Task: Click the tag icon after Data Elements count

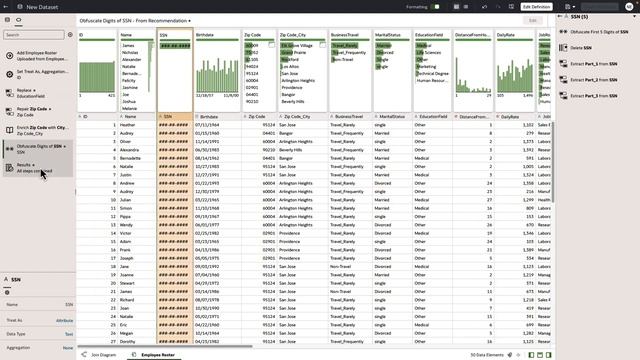Action: (x=510, y=355)
